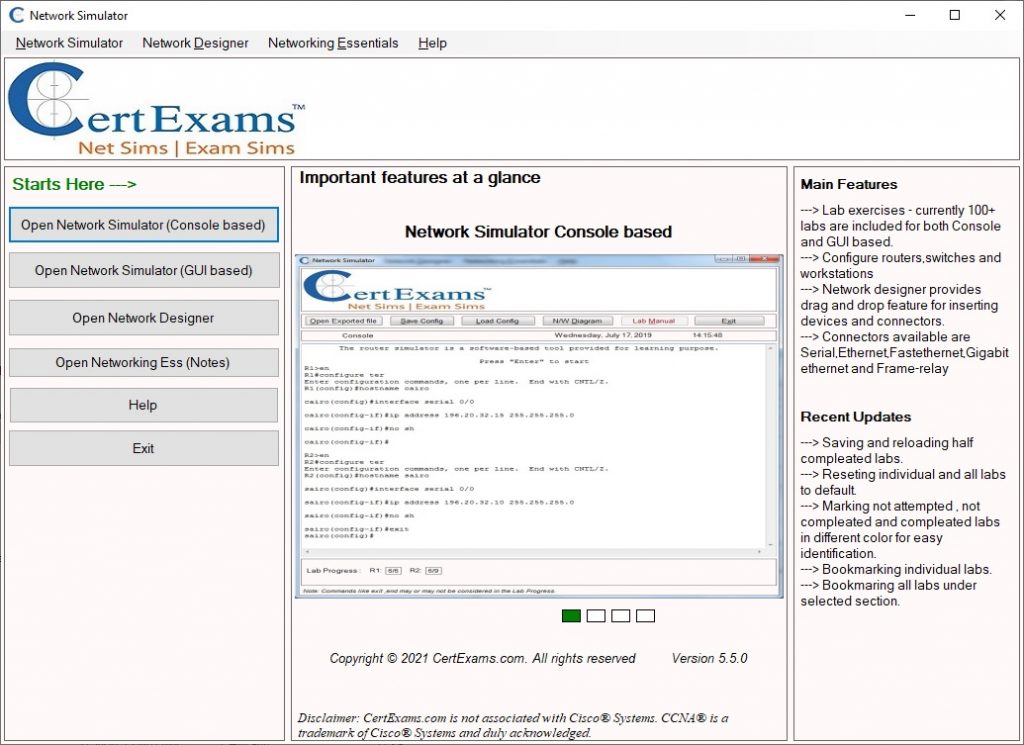The image size is (1024, 745).
Task: Select the last carousel indicator square
Action: (x=645, y=616)
